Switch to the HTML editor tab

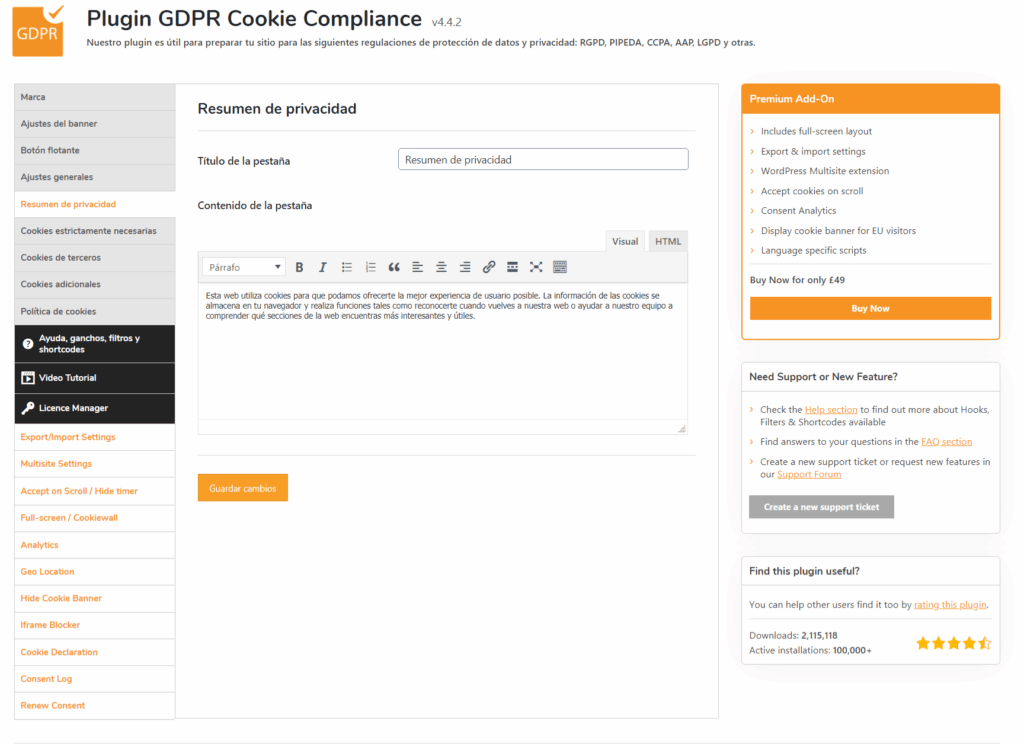(x=667, y=241)
